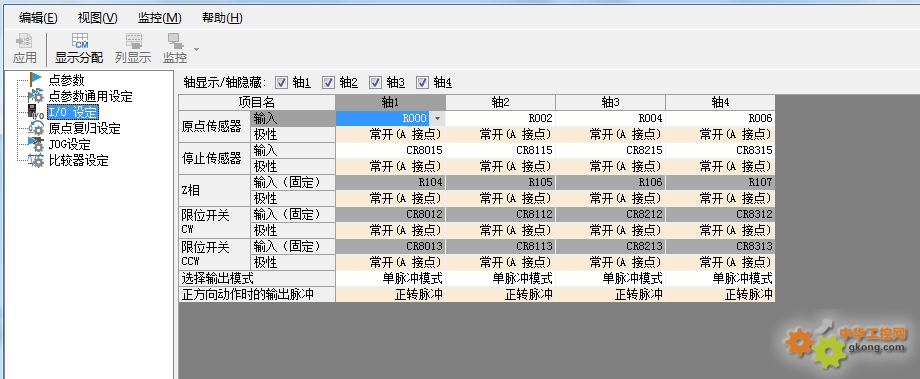Click the R104 Z相 input cell
This screenshot has height=379, width=920.
coord(390,182)
